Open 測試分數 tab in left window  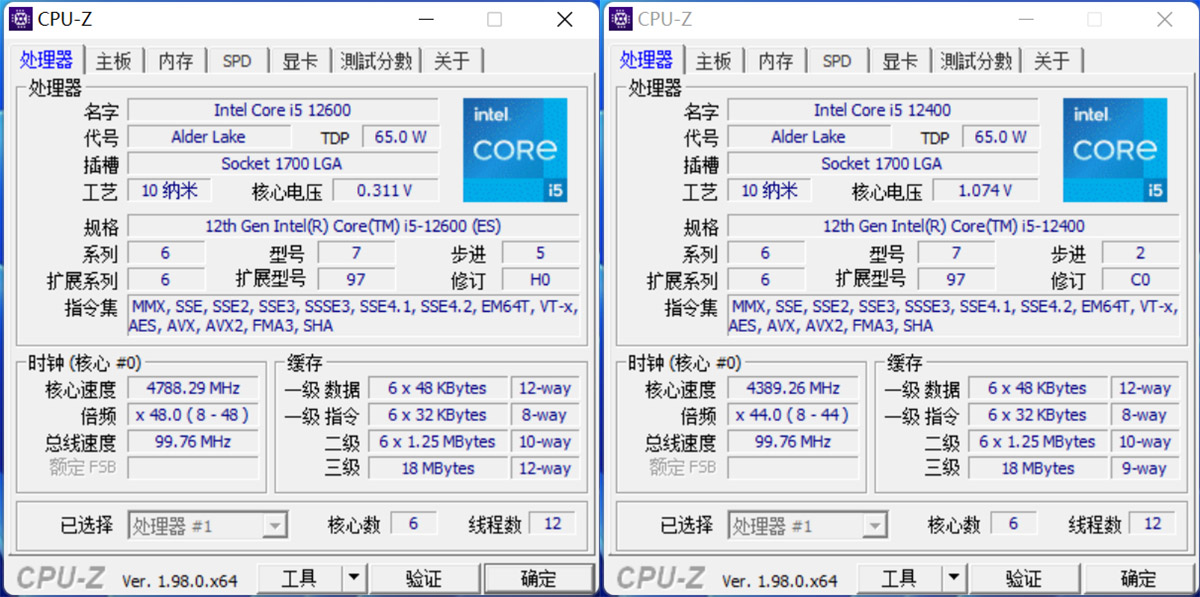[376, 61]
